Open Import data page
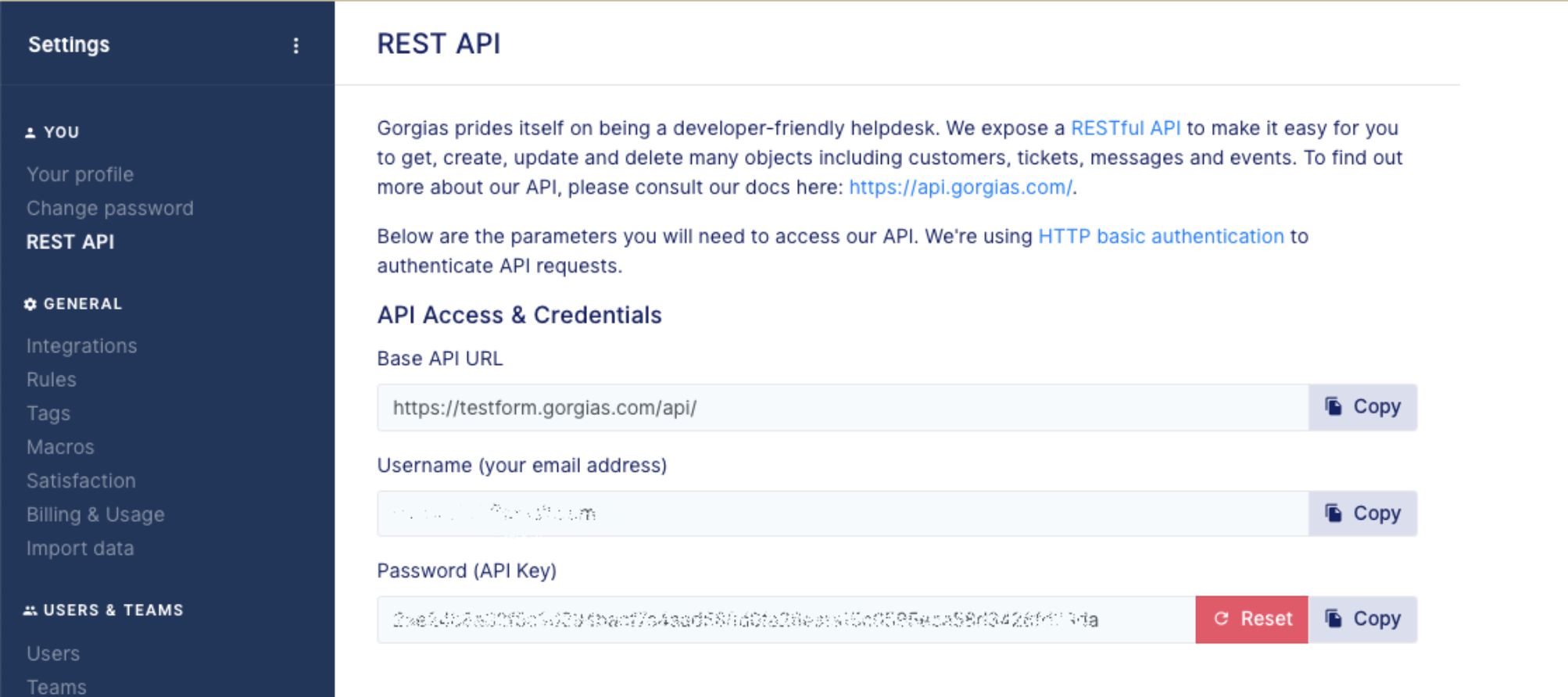The width and height of the screenshot is (1568, 697). point(80,549)
